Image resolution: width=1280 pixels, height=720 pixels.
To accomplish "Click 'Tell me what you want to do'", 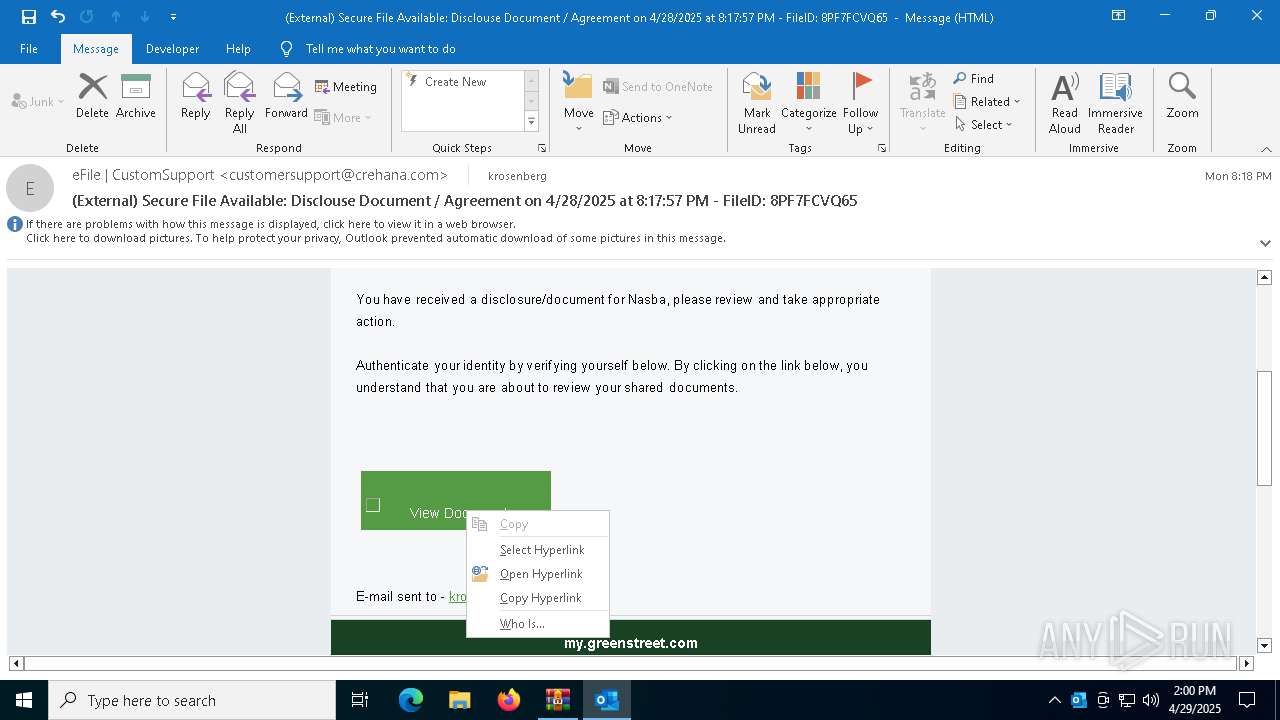I will tap(380, 49).
